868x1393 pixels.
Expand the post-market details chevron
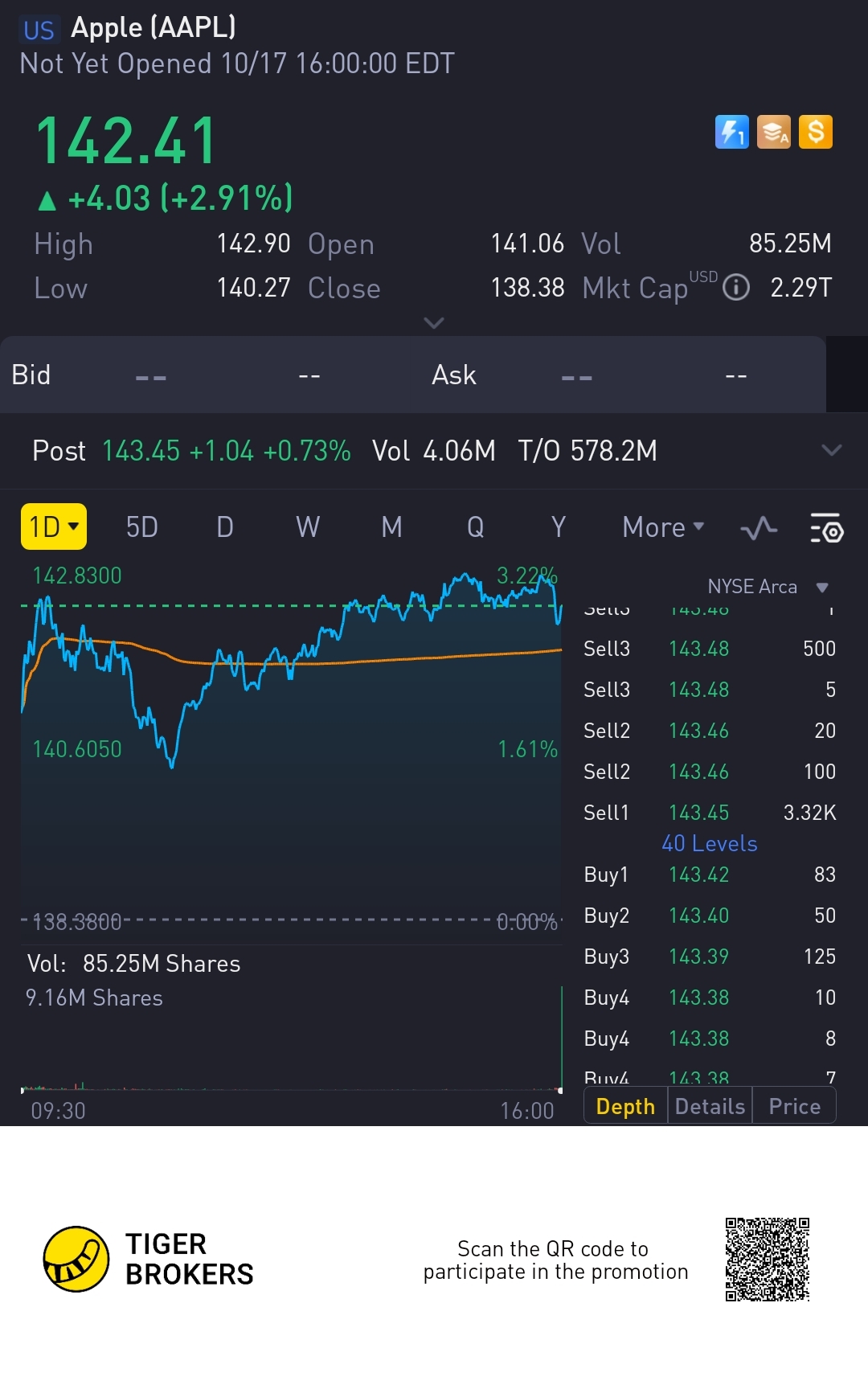[832, 450]
